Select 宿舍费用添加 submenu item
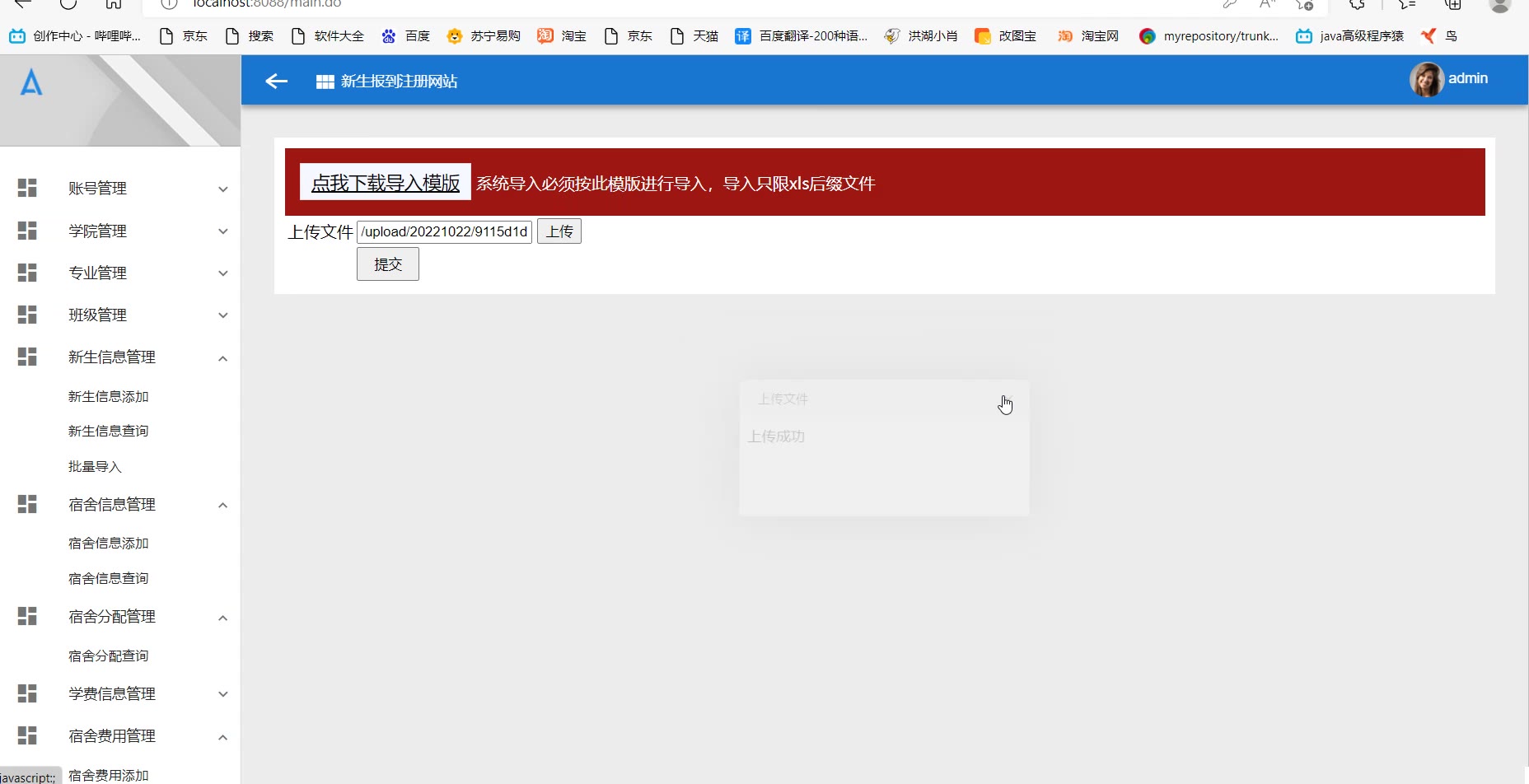Viewport: 1529px width, 784px height. point(108,775)
